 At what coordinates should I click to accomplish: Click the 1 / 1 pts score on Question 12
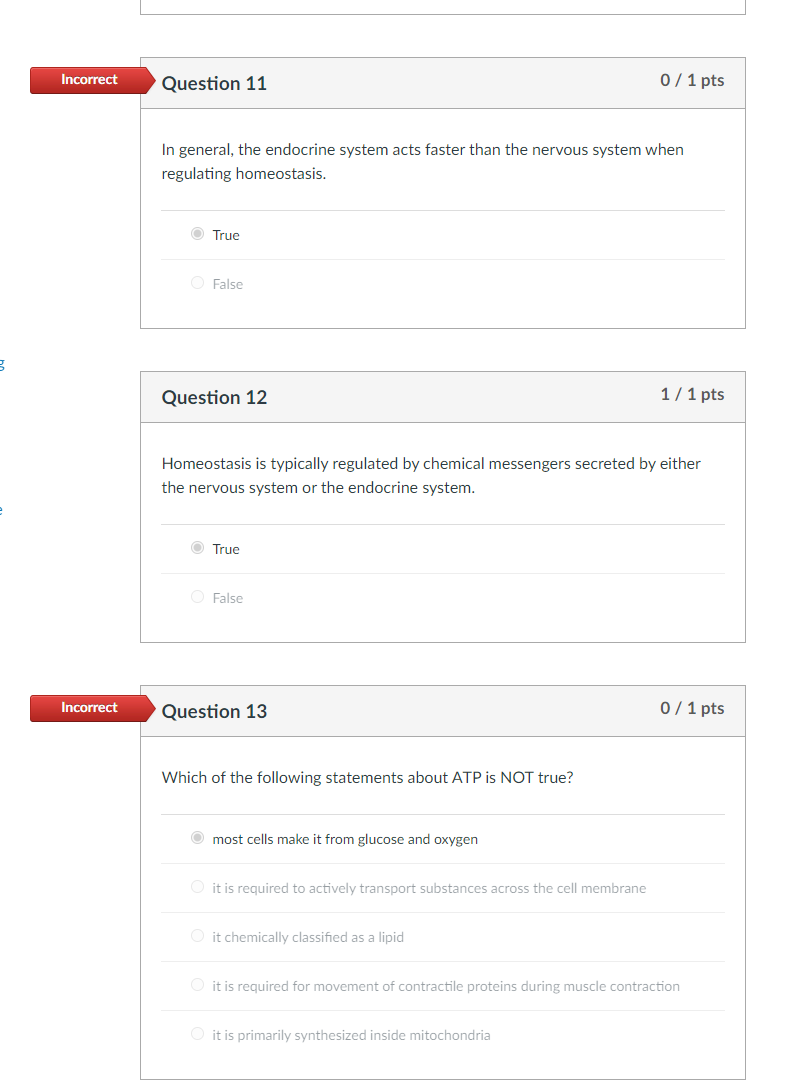(x=692, y=394)
